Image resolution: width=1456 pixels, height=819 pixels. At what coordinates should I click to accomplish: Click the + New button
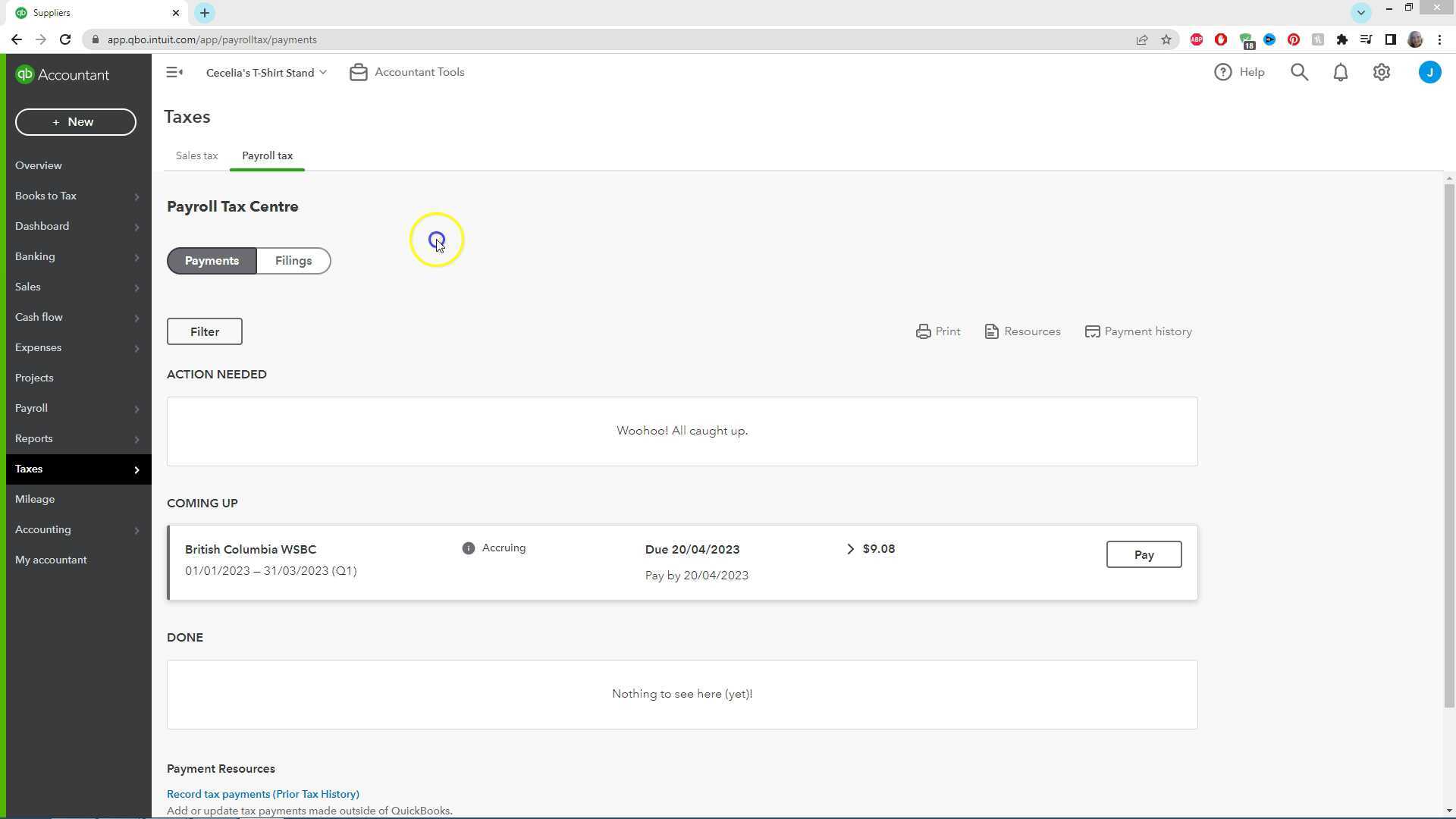pos(76,122)
